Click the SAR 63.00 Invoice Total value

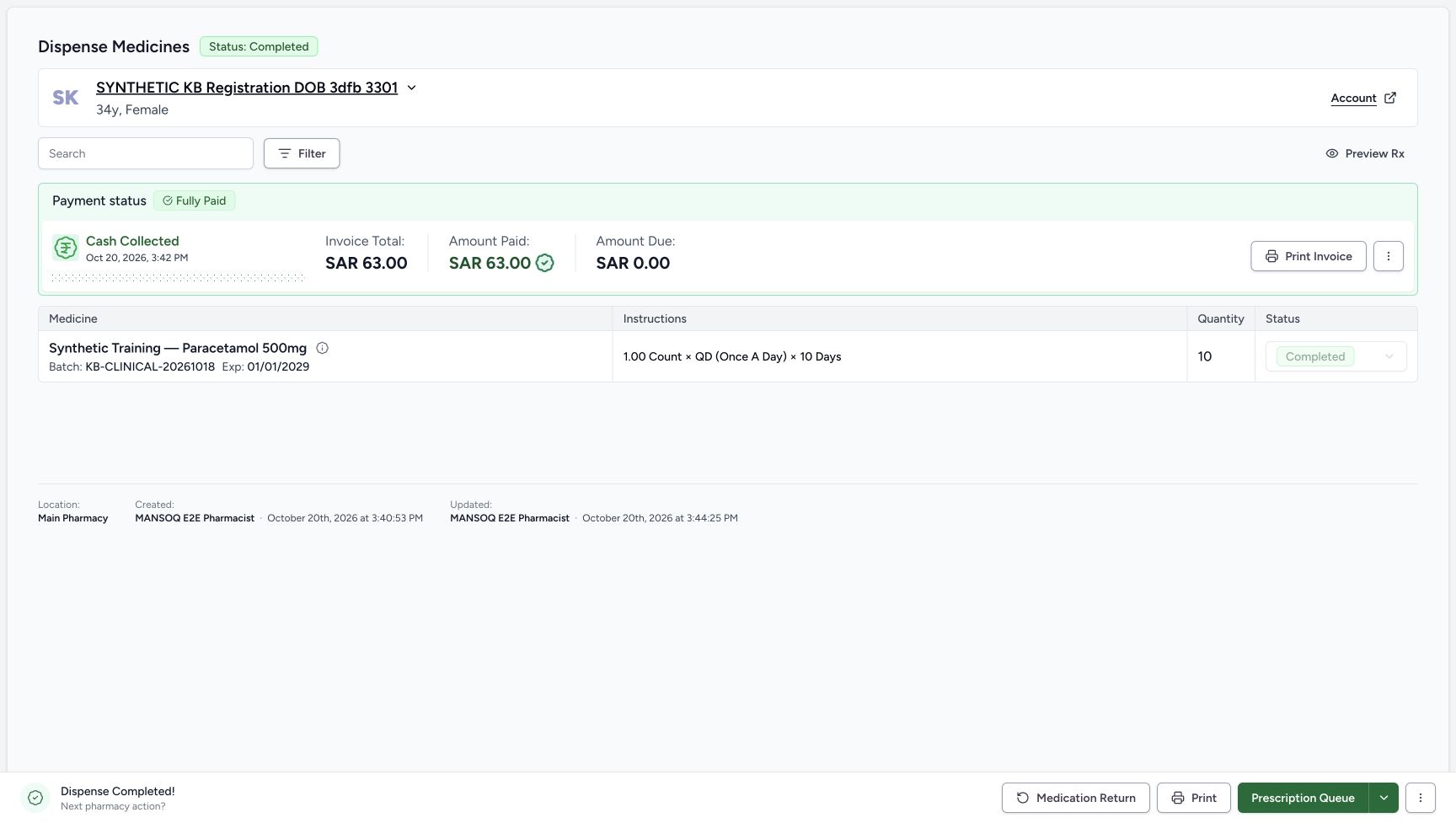coord(367,263)
